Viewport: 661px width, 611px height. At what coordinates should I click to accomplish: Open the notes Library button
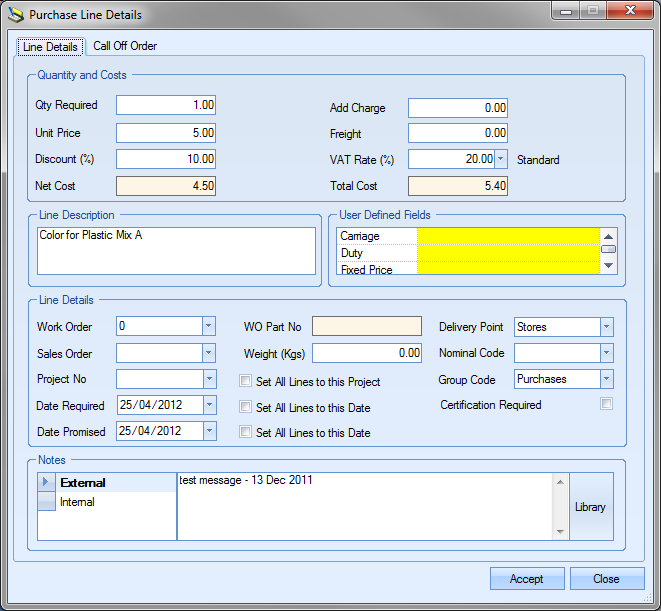coord(590,507)
